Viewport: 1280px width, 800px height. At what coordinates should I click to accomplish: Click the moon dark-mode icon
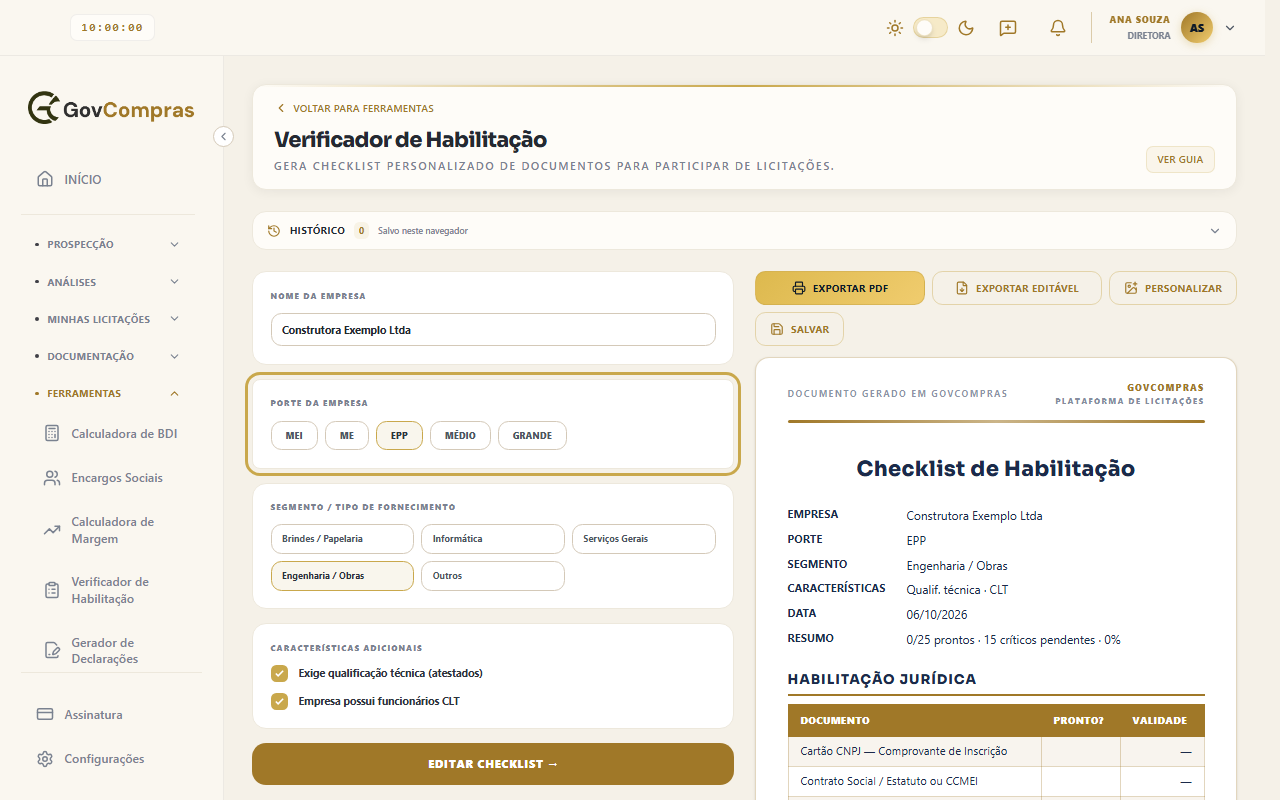pos(966,28)
